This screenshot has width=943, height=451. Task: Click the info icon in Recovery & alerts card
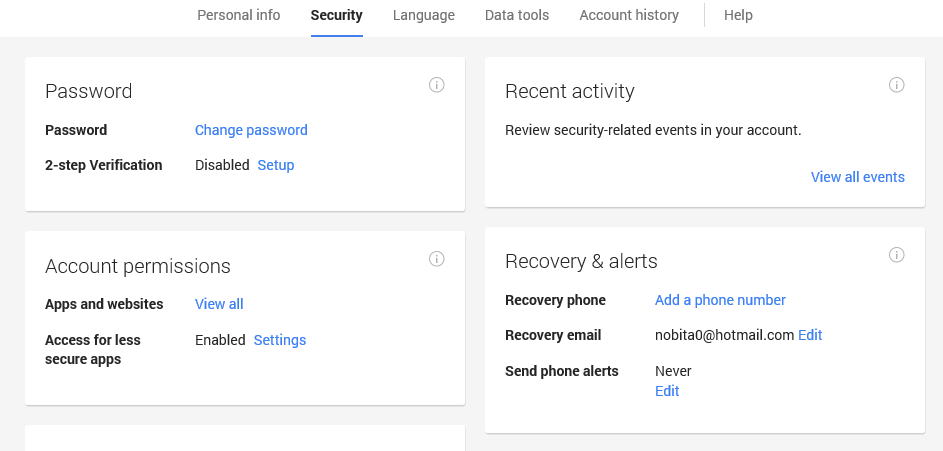[896, 255]
